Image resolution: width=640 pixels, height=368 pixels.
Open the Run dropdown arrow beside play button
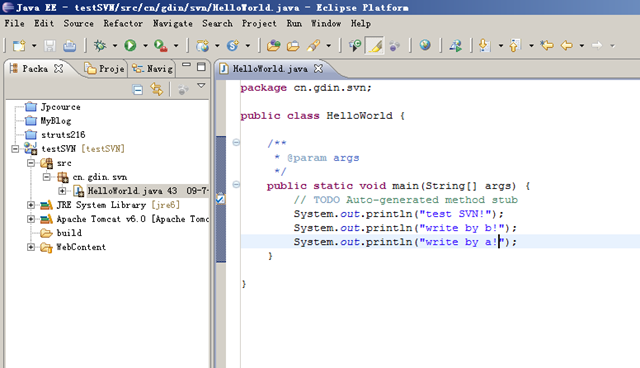[145, 46]
